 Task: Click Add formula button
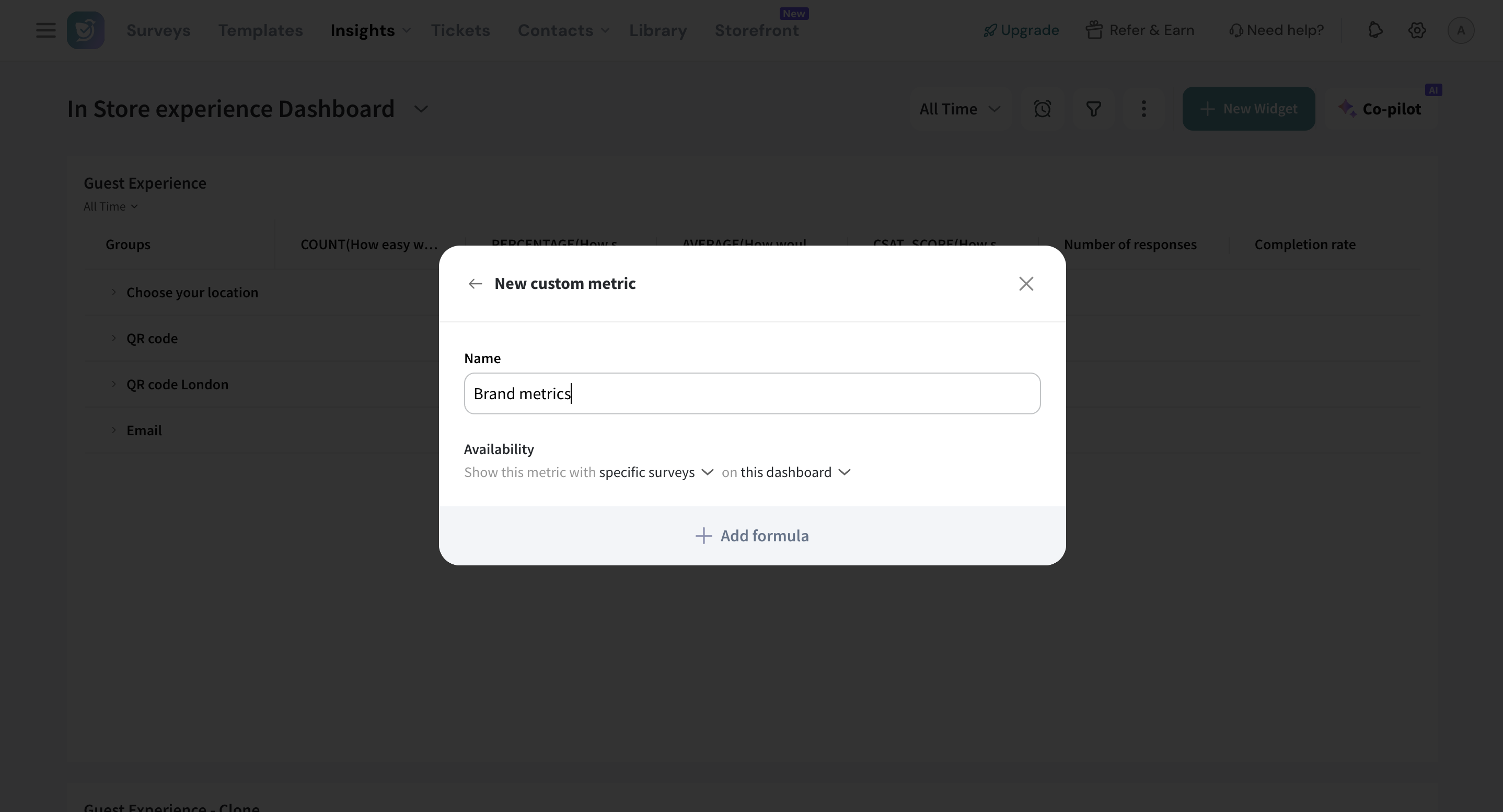pyautogui.click(x=751, y=536)
